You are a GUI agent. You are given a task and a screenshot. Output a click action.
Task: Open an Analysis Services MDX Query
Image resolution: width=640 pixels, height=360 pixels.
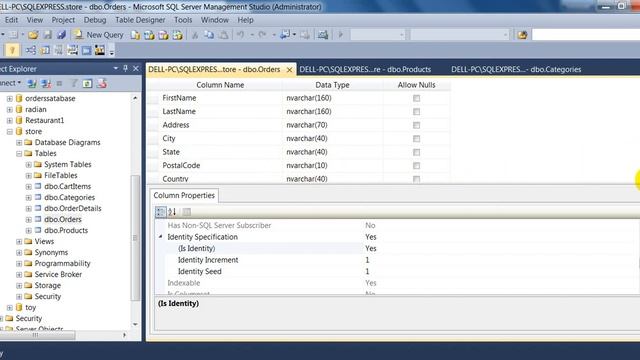pyautogui.click(x=149, y=35)
